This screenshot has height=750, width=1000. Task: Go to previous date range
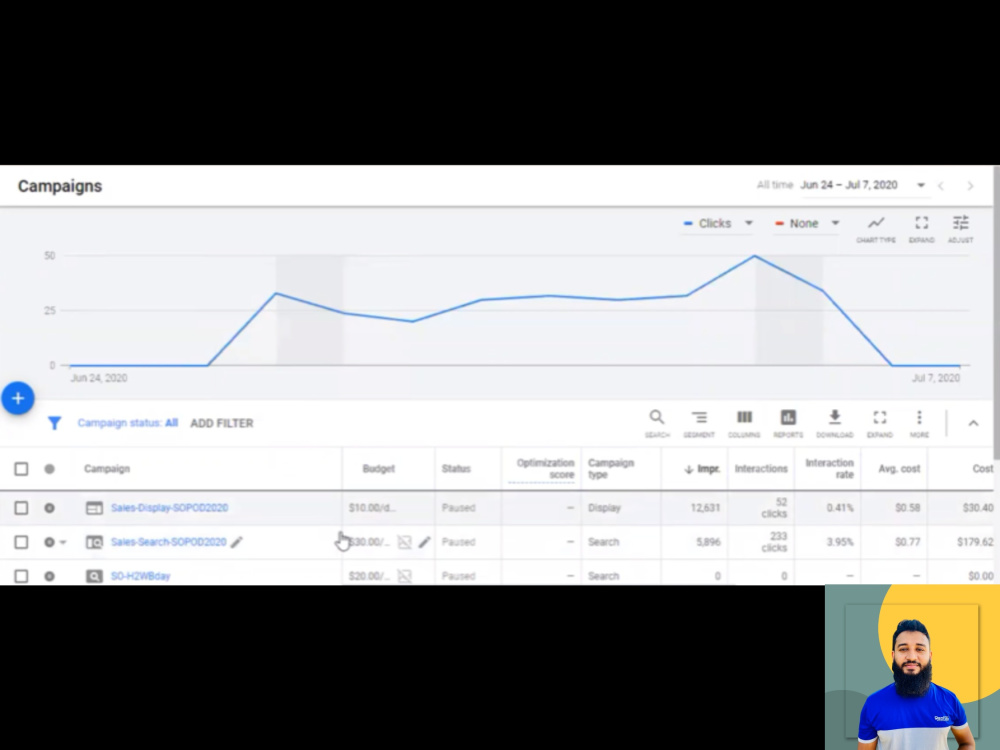click(x=941, y=186)
